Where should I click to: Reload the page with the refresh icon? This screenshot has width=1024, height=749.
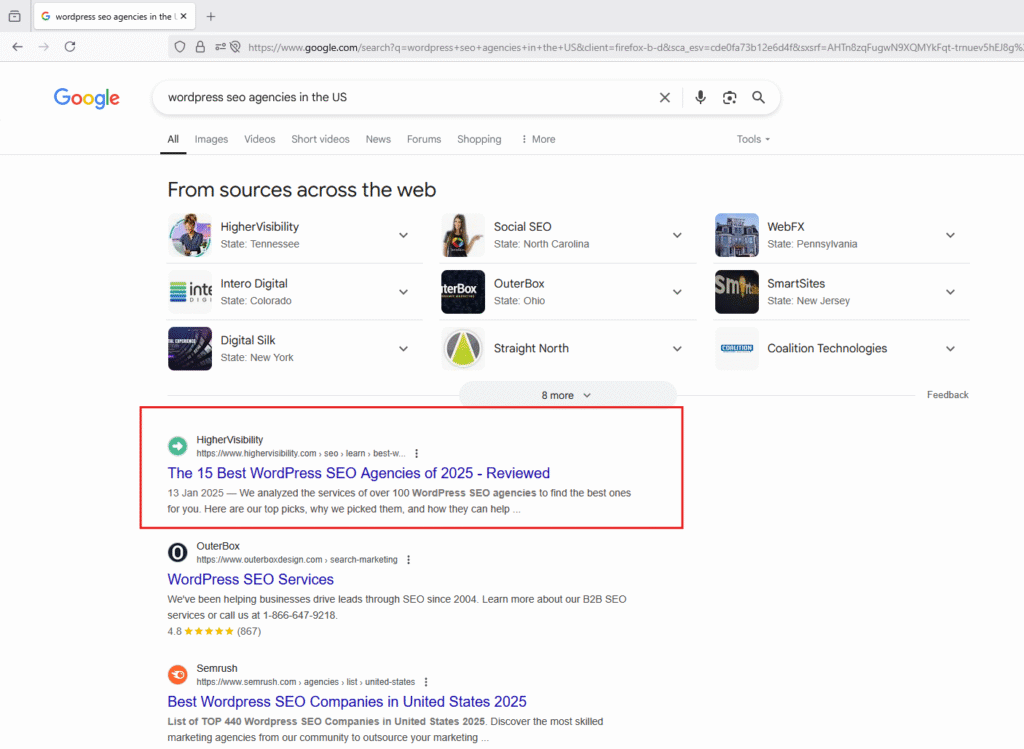click(70, 47)
